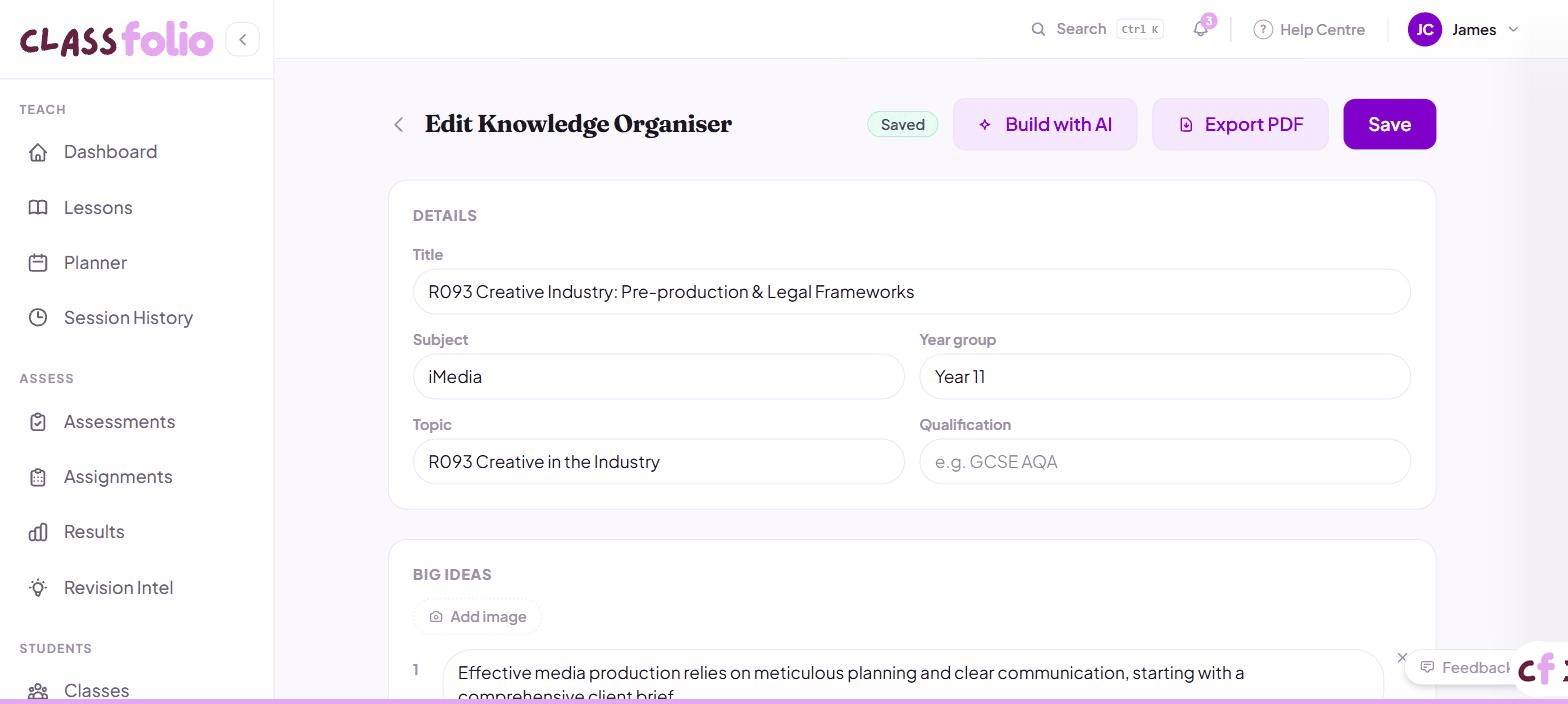Click the Year group field
The width and height of the screenshot is (1568, 704).
1165,377
